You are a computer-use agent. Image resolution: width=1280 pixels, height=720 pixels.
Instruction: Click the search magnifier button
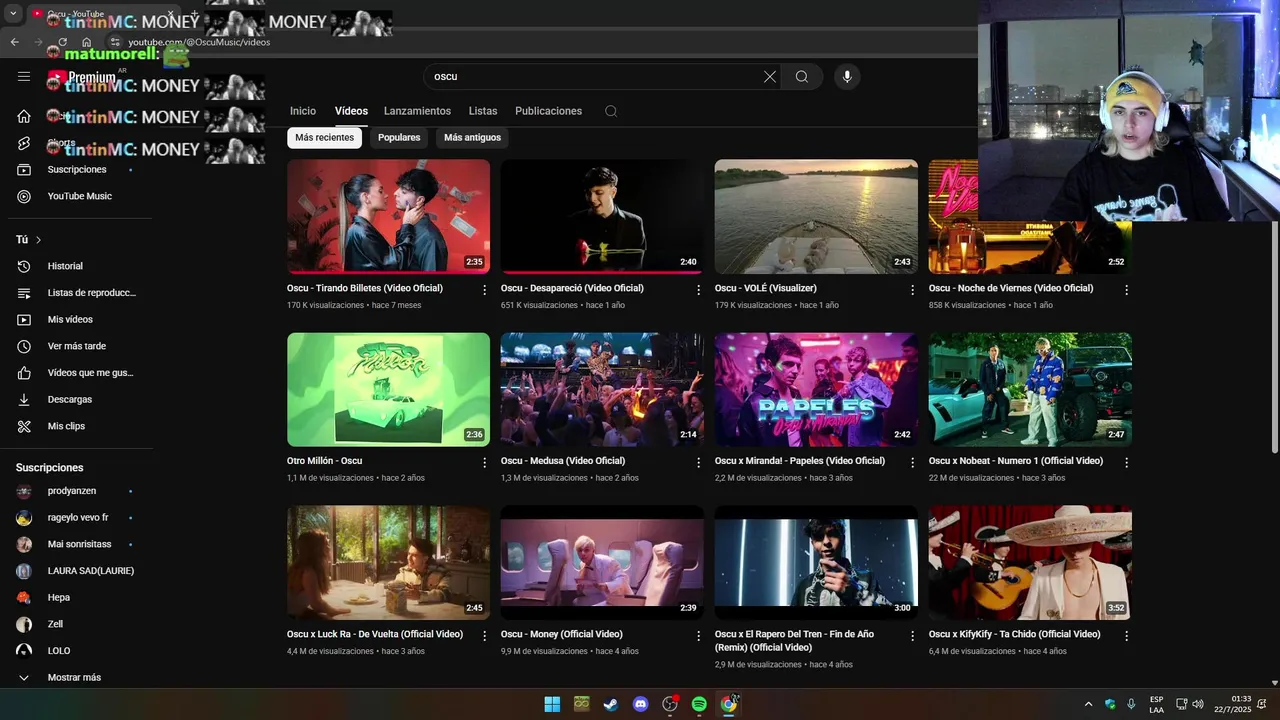pos(802,77)
